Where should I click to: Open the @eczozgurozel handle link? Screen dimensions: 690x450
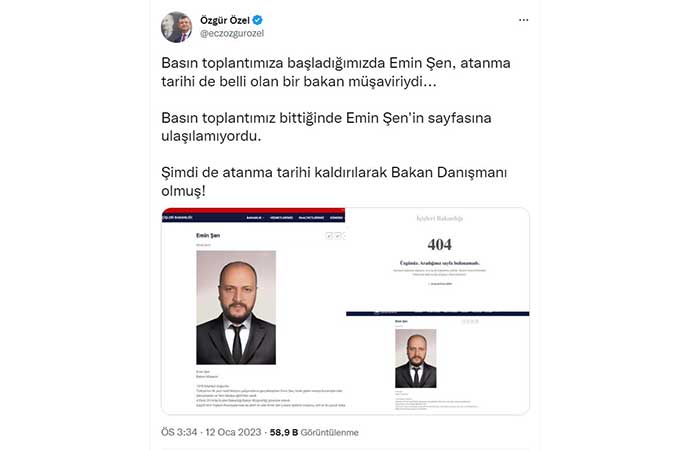pyautogui.click(x=232, y=33)
